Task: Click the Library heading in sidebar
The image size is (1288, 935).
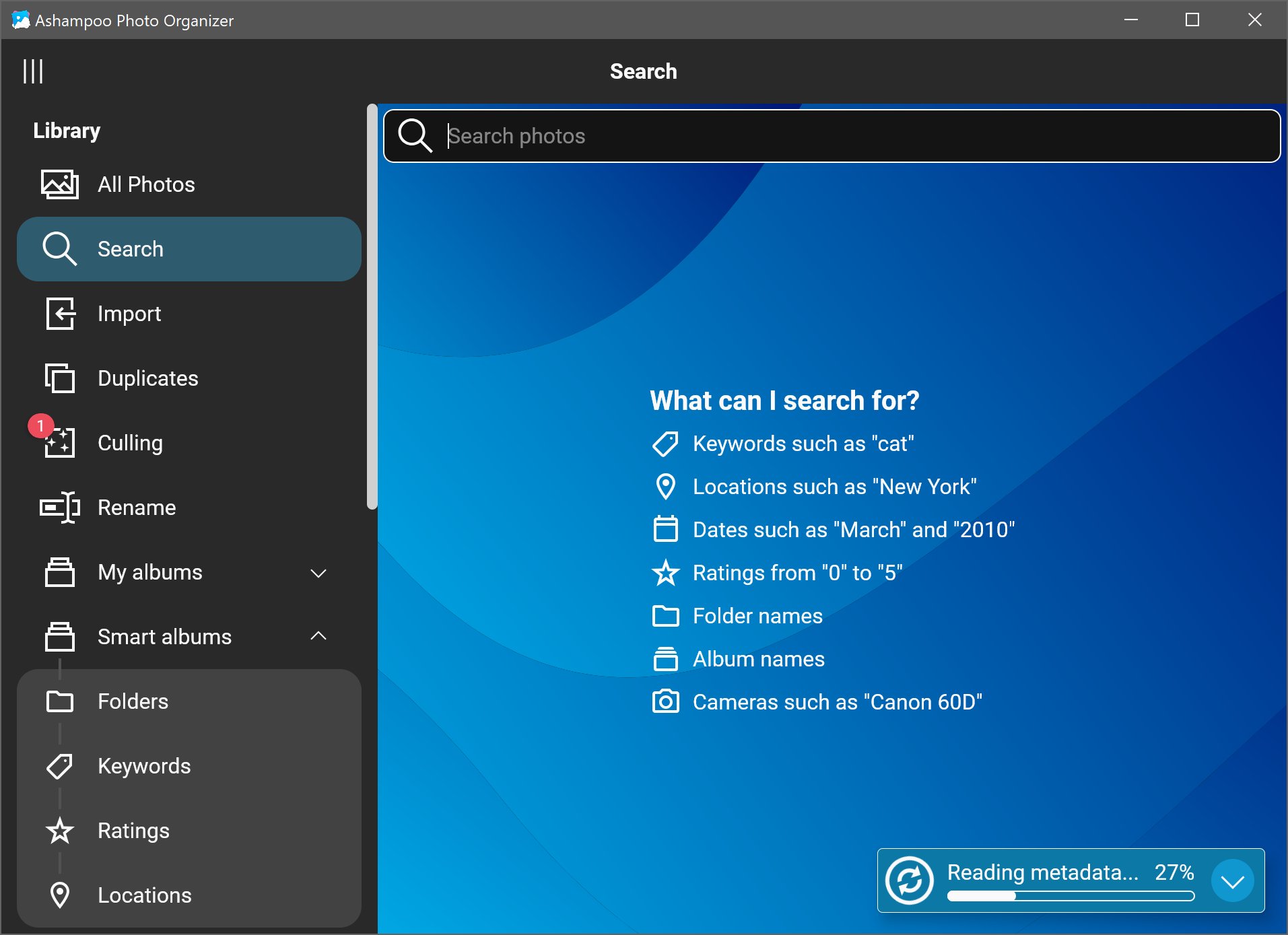Action: point(67,131)
